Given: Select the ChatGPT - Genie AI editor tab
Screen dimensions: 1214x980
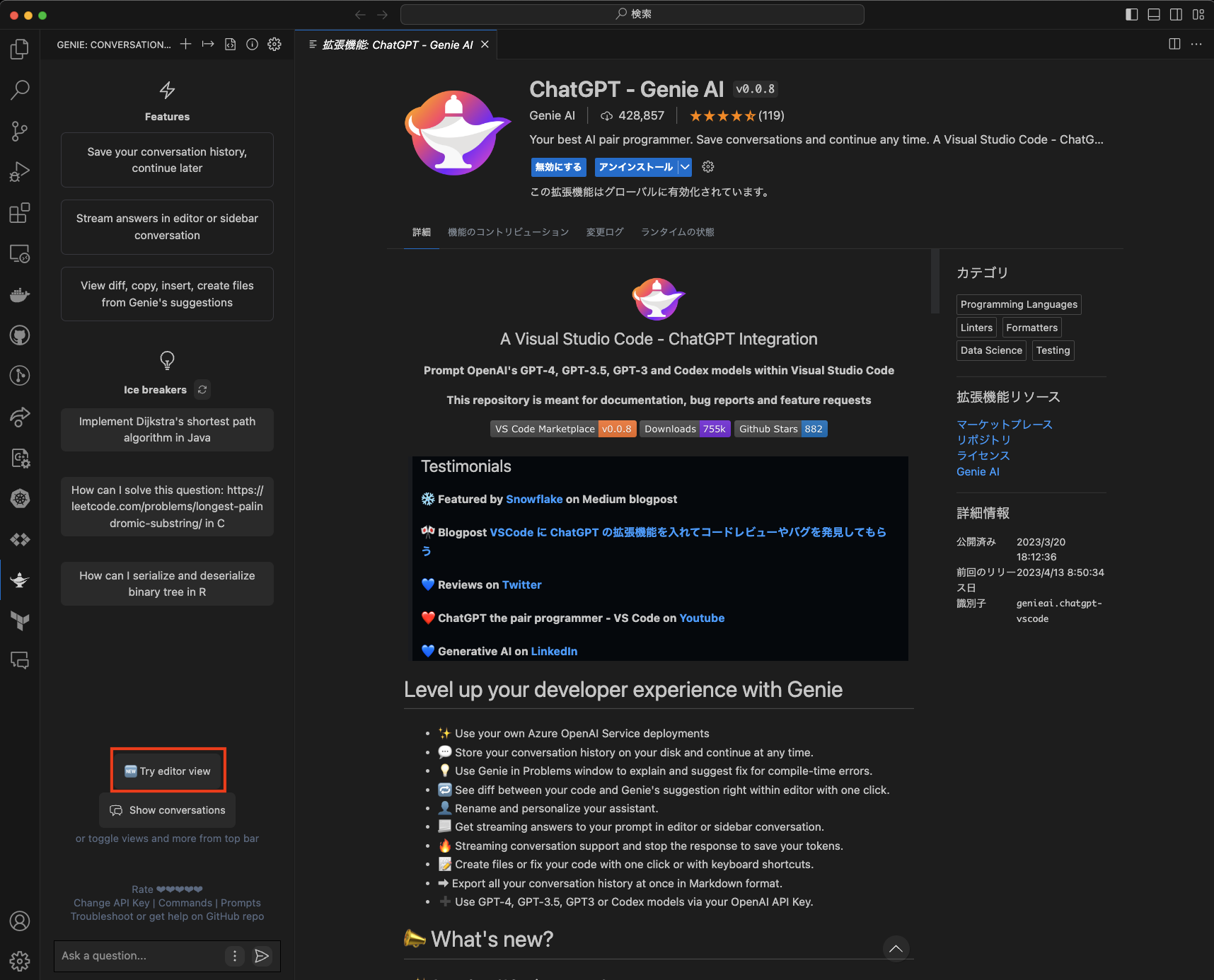Looking at the screenshot, I should click(398, 45).
